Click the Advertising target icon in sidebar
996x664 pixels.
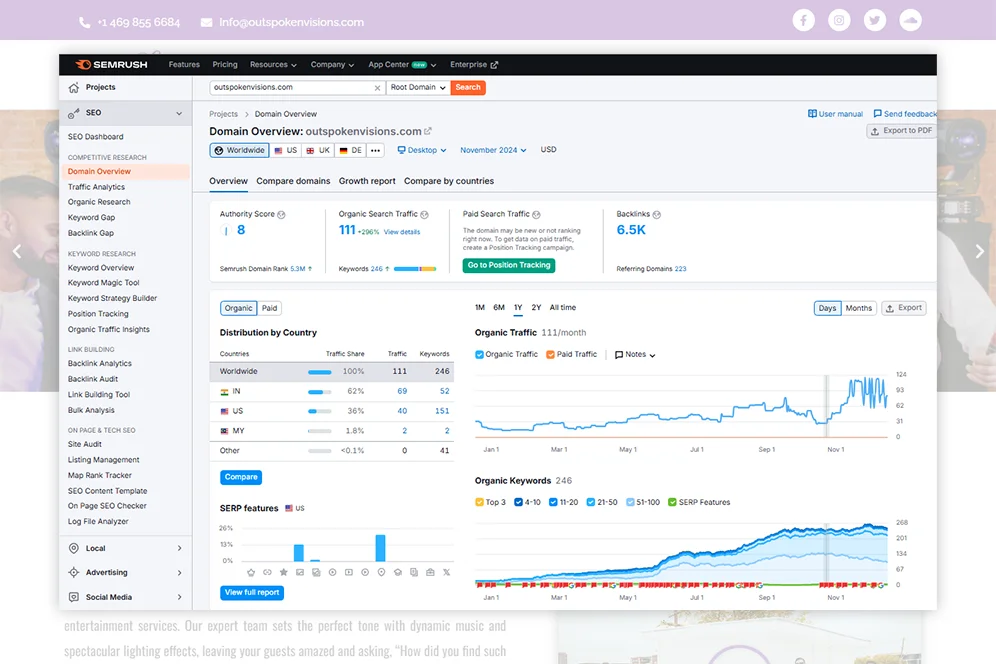74,573
